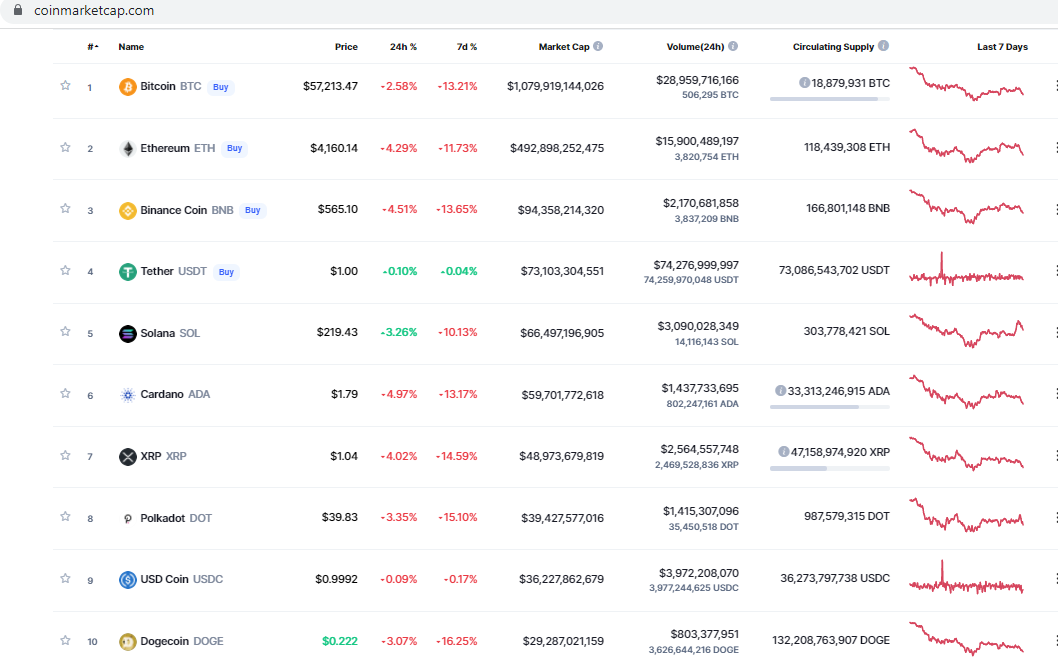The height and width of the screenshot is (670, 1058).
Task: Click info icon beside Bitcoin circulating supply
Action: coord(804,82)
